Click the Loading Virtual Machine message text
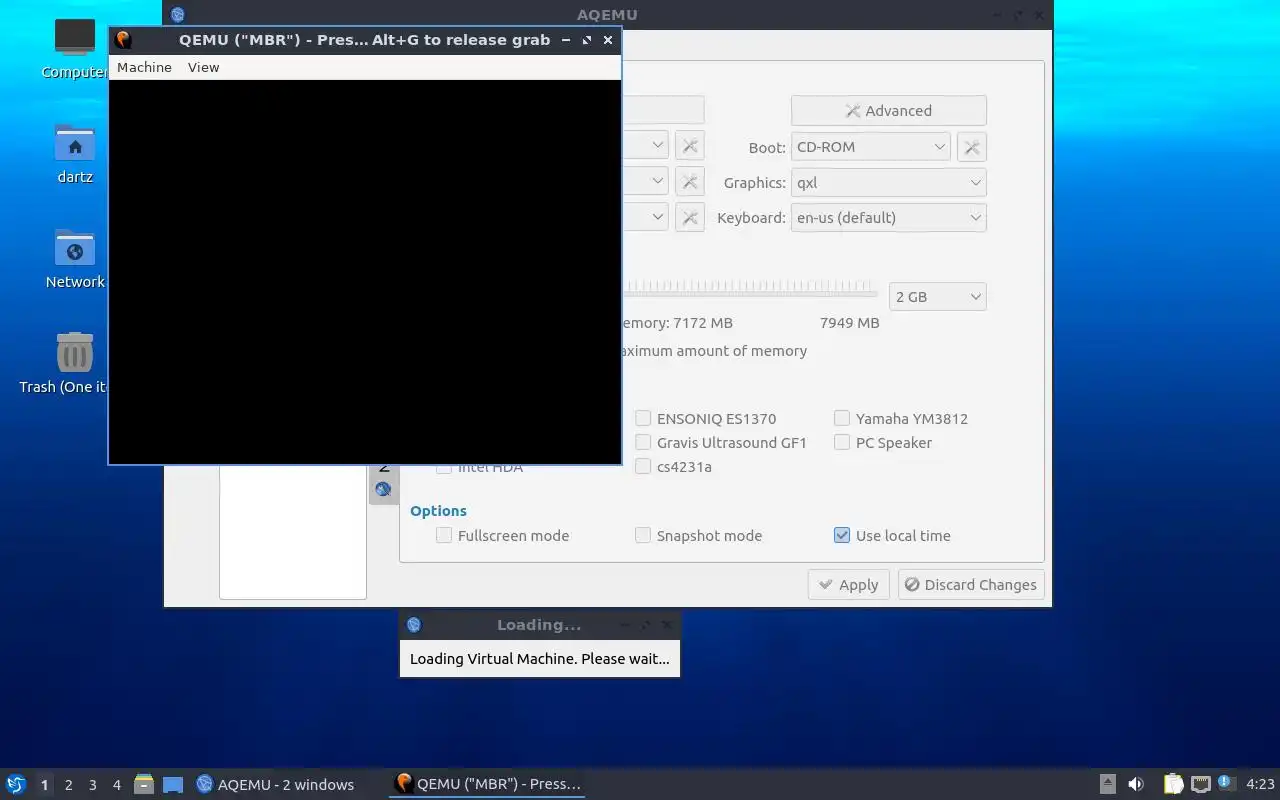The width and height of the screenshot is (1280, 800). coord(540,659)
